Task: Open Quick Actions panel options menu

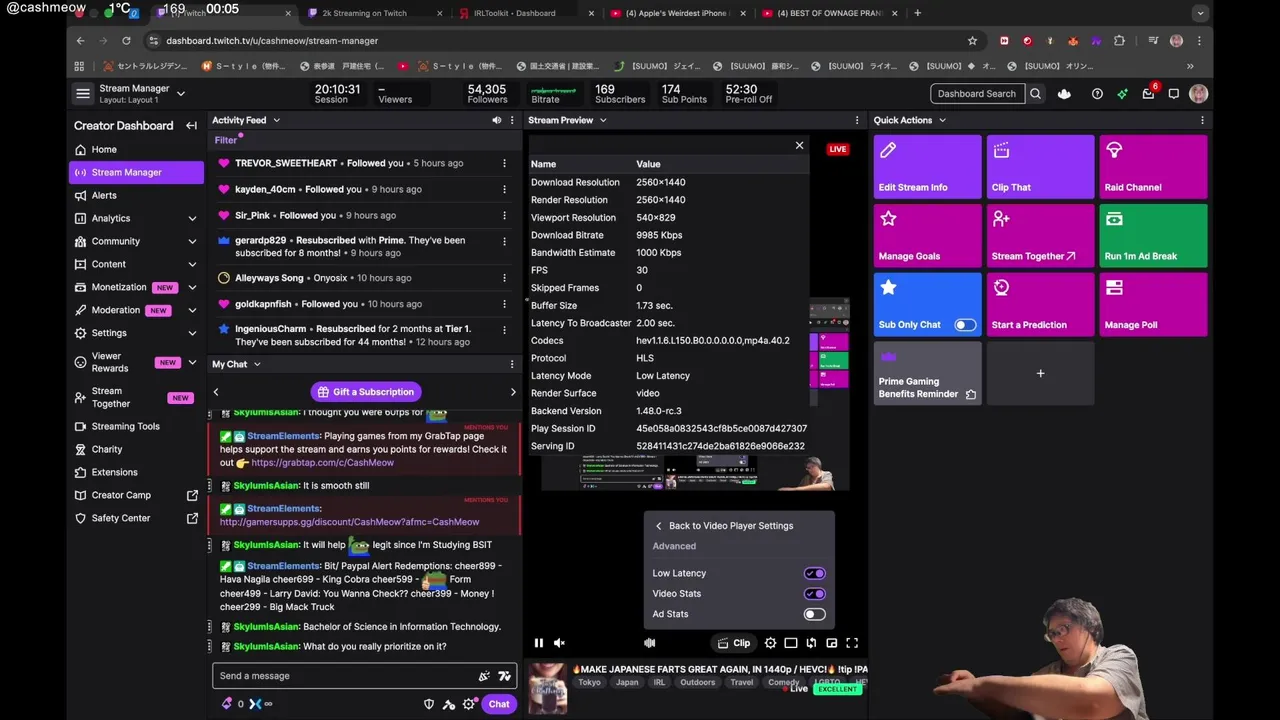Action: [x=1202, y=120]
